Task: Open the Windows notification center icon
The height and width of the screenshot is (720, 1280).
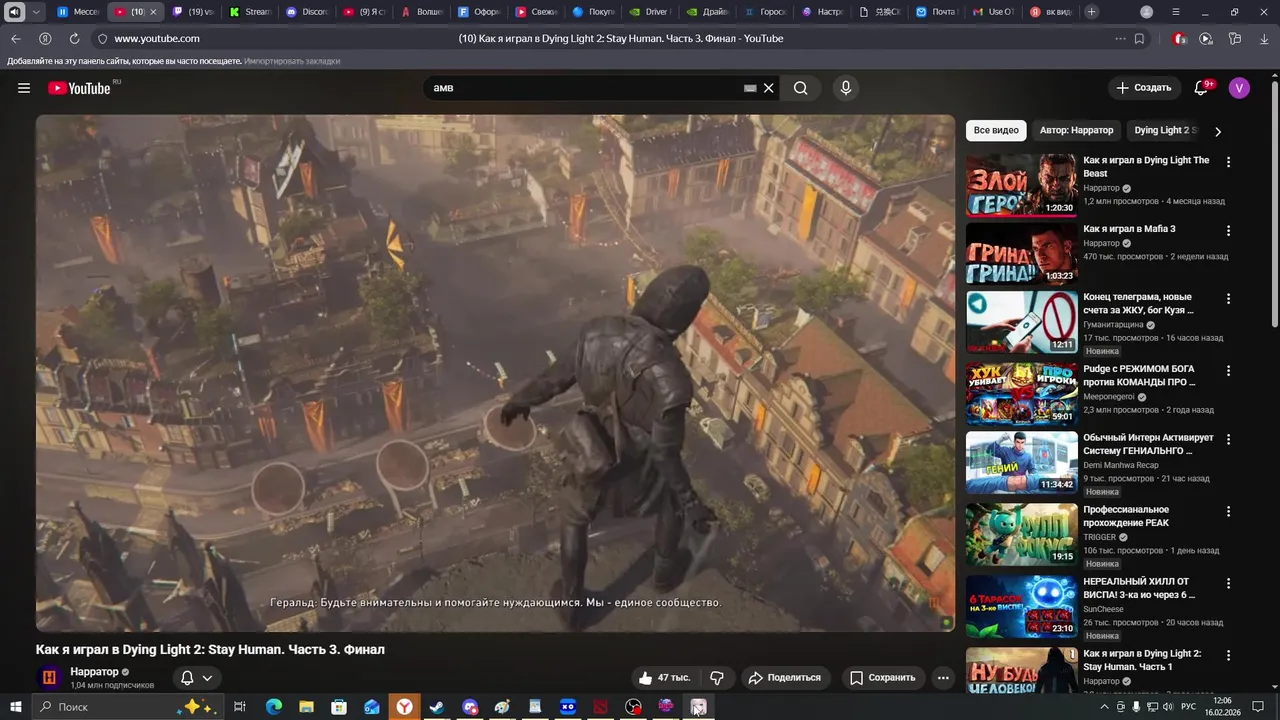Action: pyautogui.click(x=1258, y=707)
